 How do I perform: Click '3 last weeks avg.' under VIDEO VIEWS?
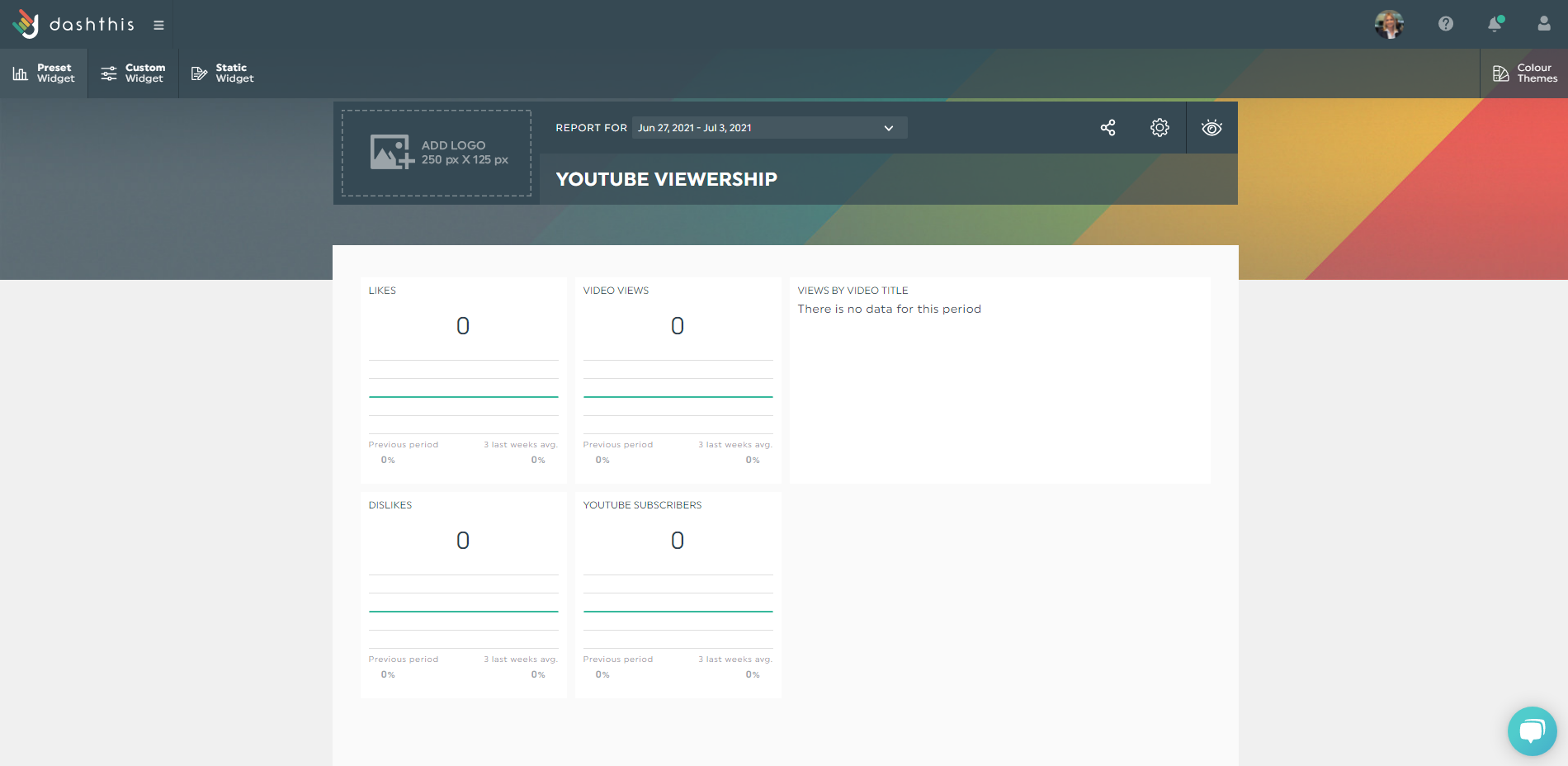(735, 445)
